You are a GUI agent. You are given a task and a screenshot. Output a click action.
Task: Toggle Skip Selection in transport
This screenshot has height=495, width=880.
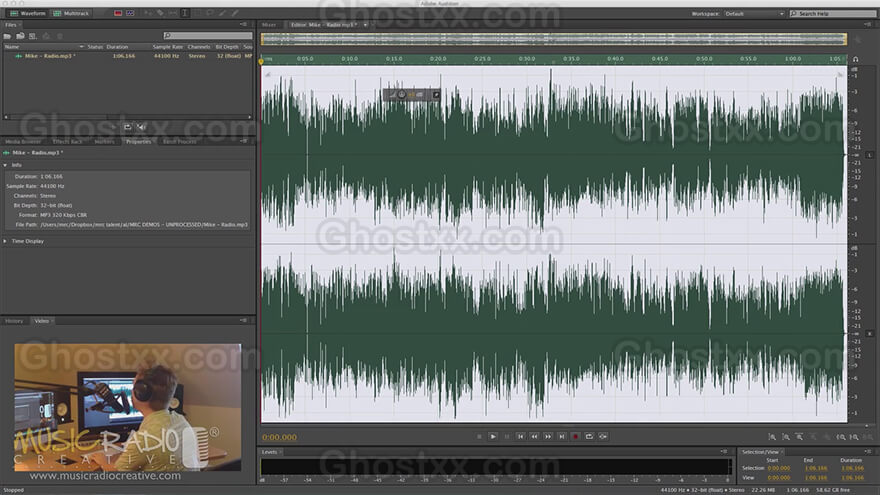pos(603,437)
